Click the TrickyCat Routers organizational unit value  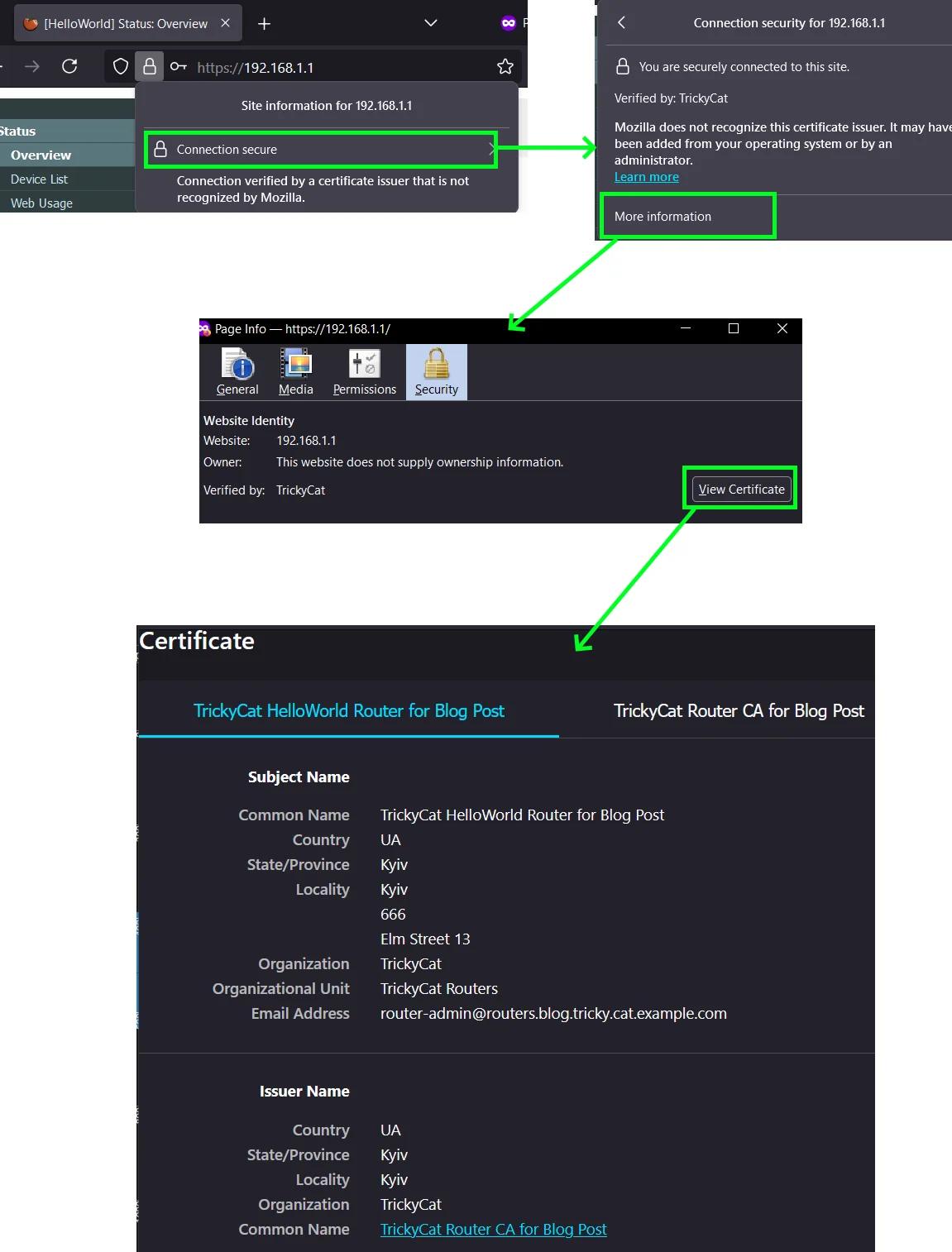(x=439, y=989)
